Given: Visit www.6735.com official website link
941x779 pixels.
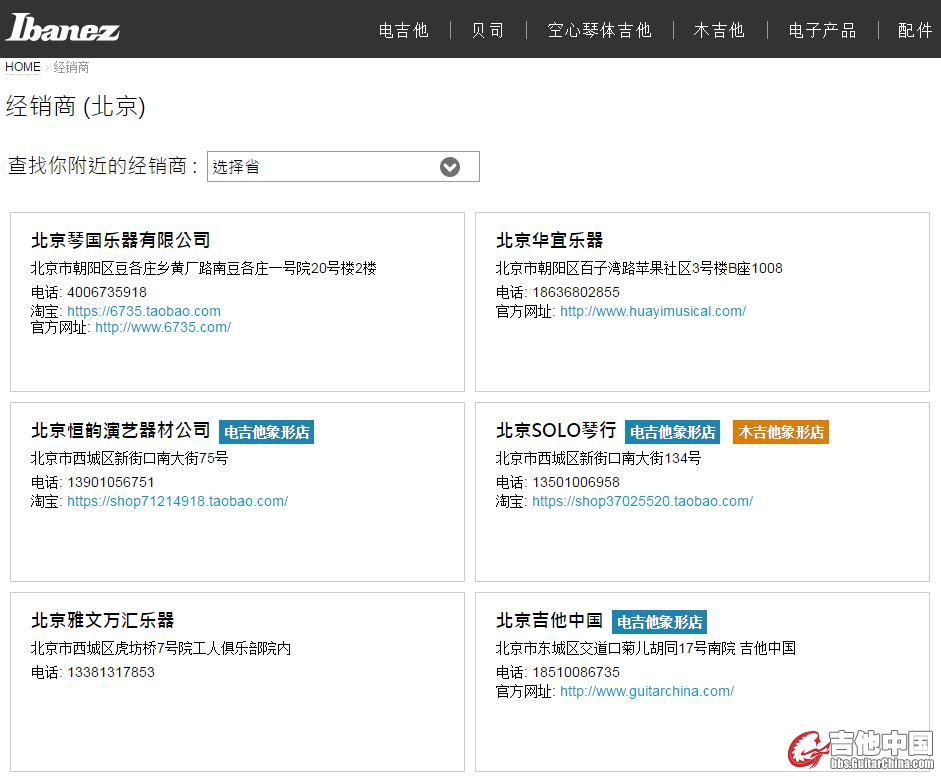Looking at the screenshot, I should 163,327.
